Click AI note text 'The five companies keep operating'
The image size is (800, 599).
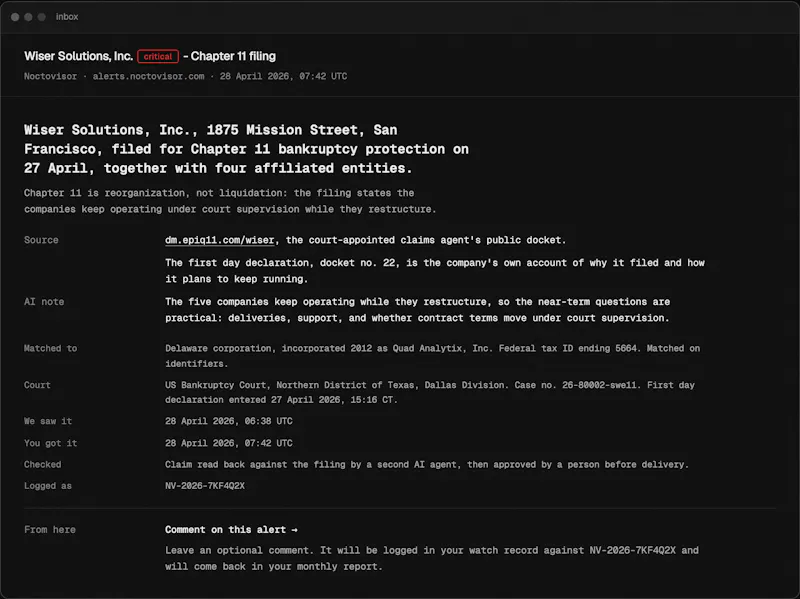[417, 310]
